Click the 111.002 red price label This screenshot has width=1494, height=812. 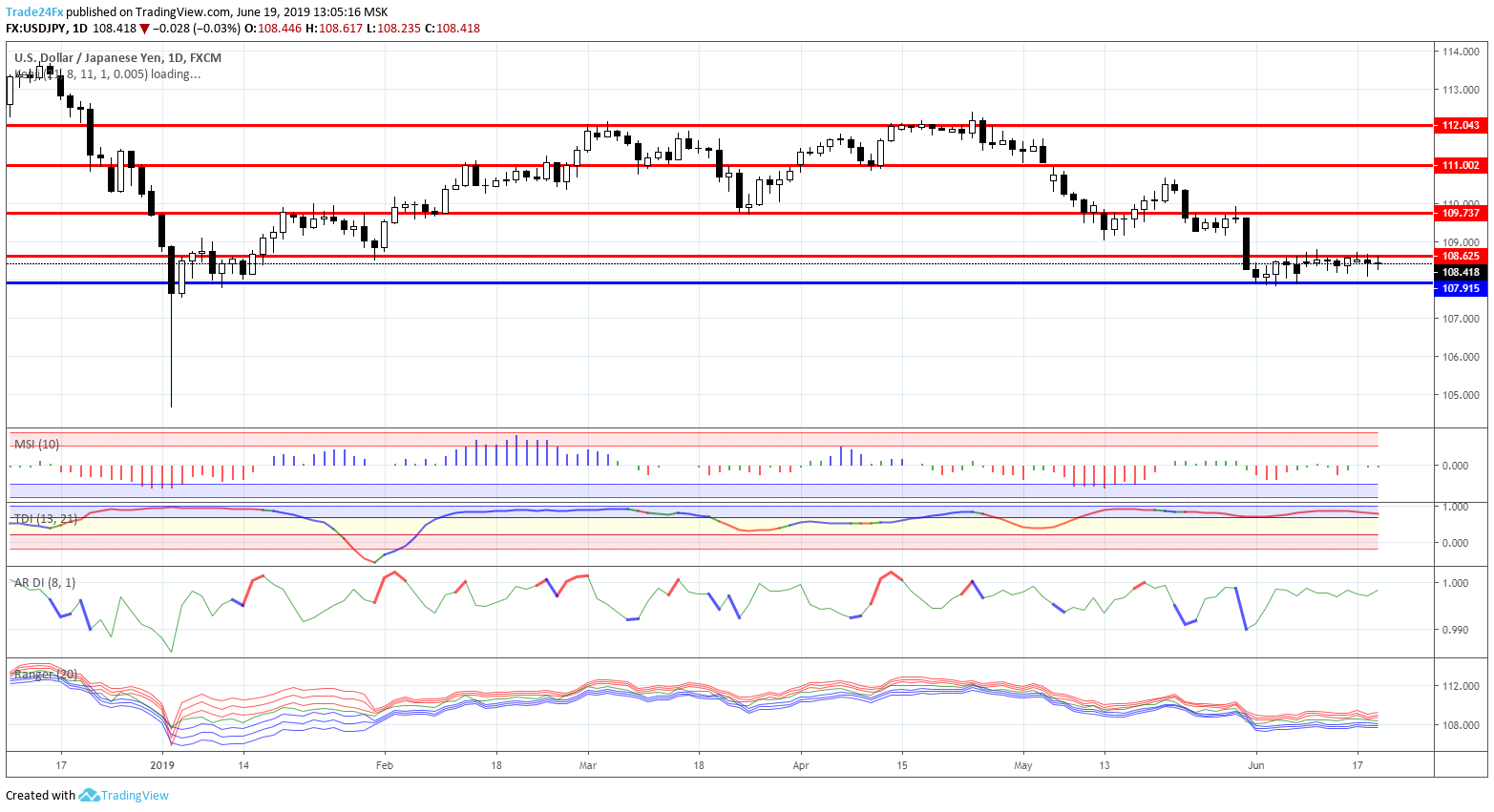[1461, 165]
